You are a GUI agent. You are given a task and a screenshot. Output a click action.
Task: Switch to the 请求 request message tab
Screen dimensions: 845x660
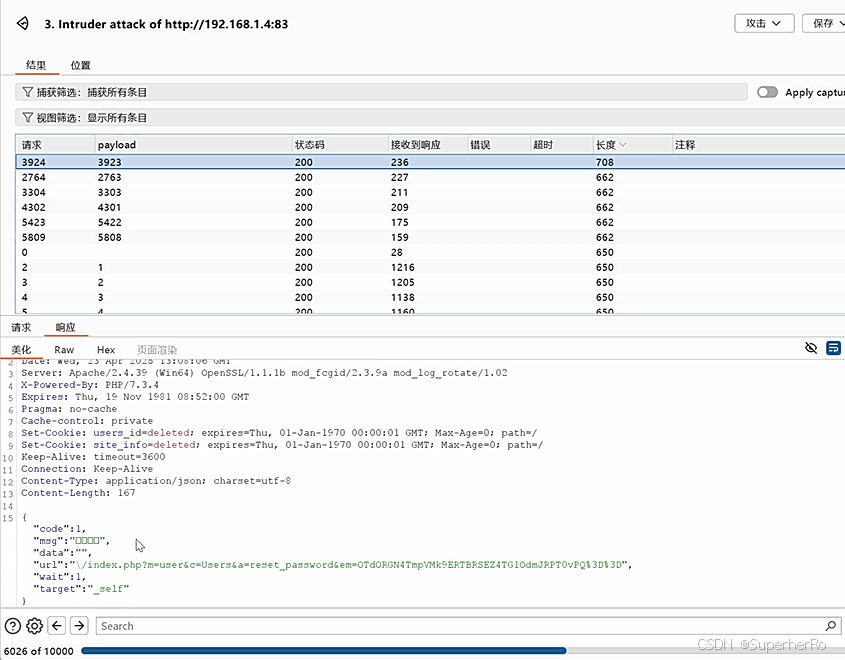(x=21, y=327)
